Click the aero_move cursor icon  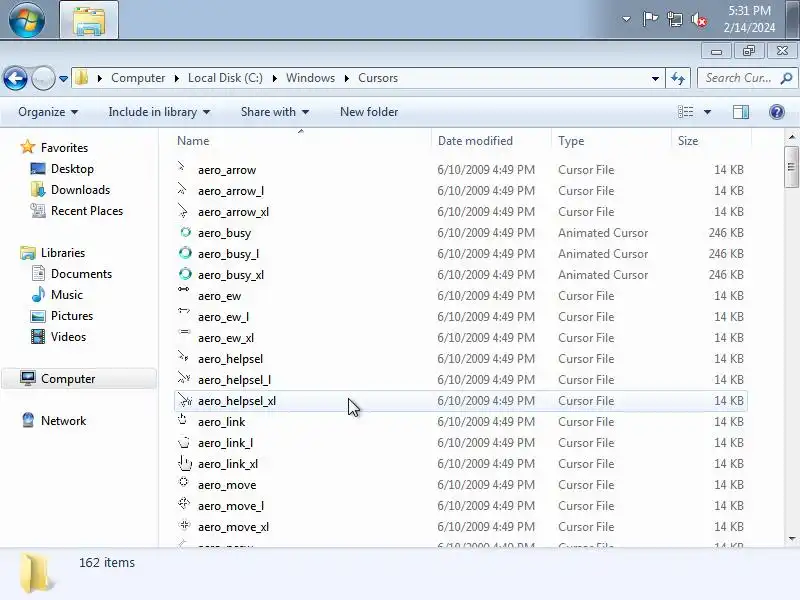click(184, 482)
